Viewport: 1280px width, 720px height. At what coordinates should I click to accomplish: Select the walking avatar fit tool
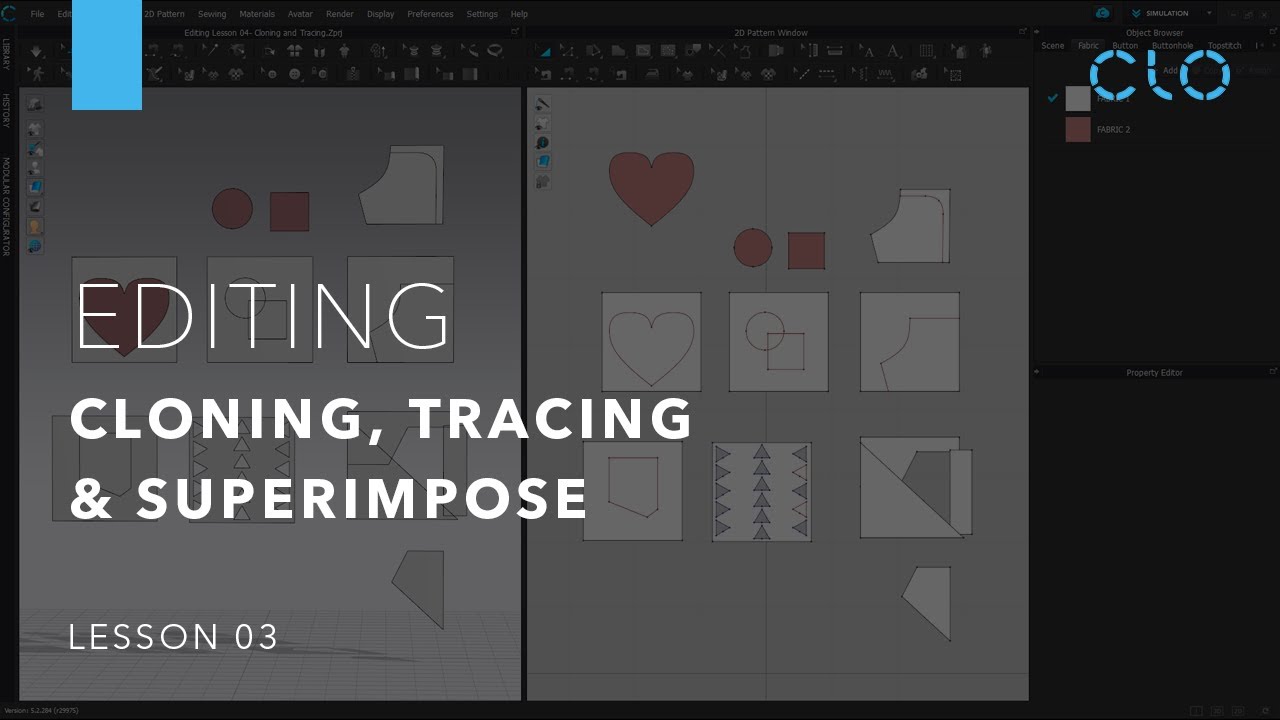(37, 73)
